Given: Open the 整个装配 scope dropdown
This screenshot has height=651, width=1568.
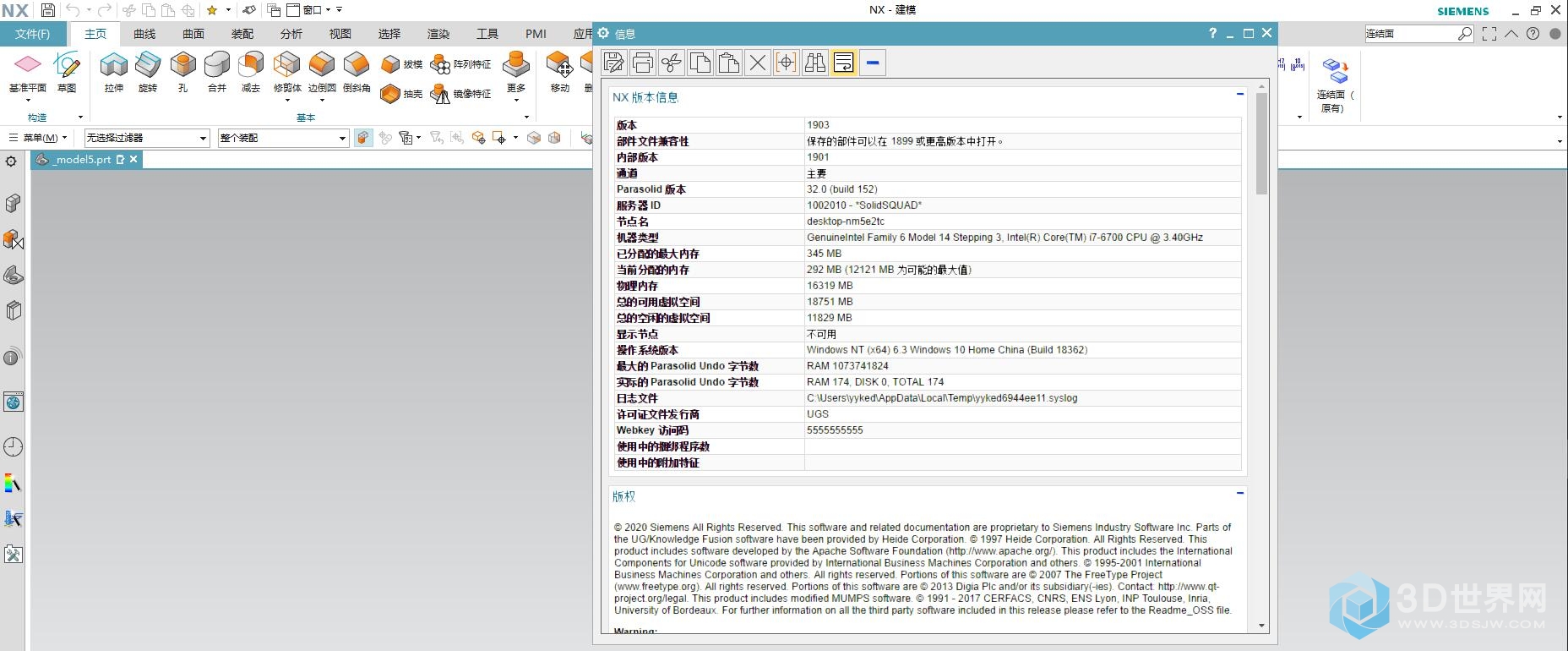Looking at the screenshot, I should (x=283, y=138).
